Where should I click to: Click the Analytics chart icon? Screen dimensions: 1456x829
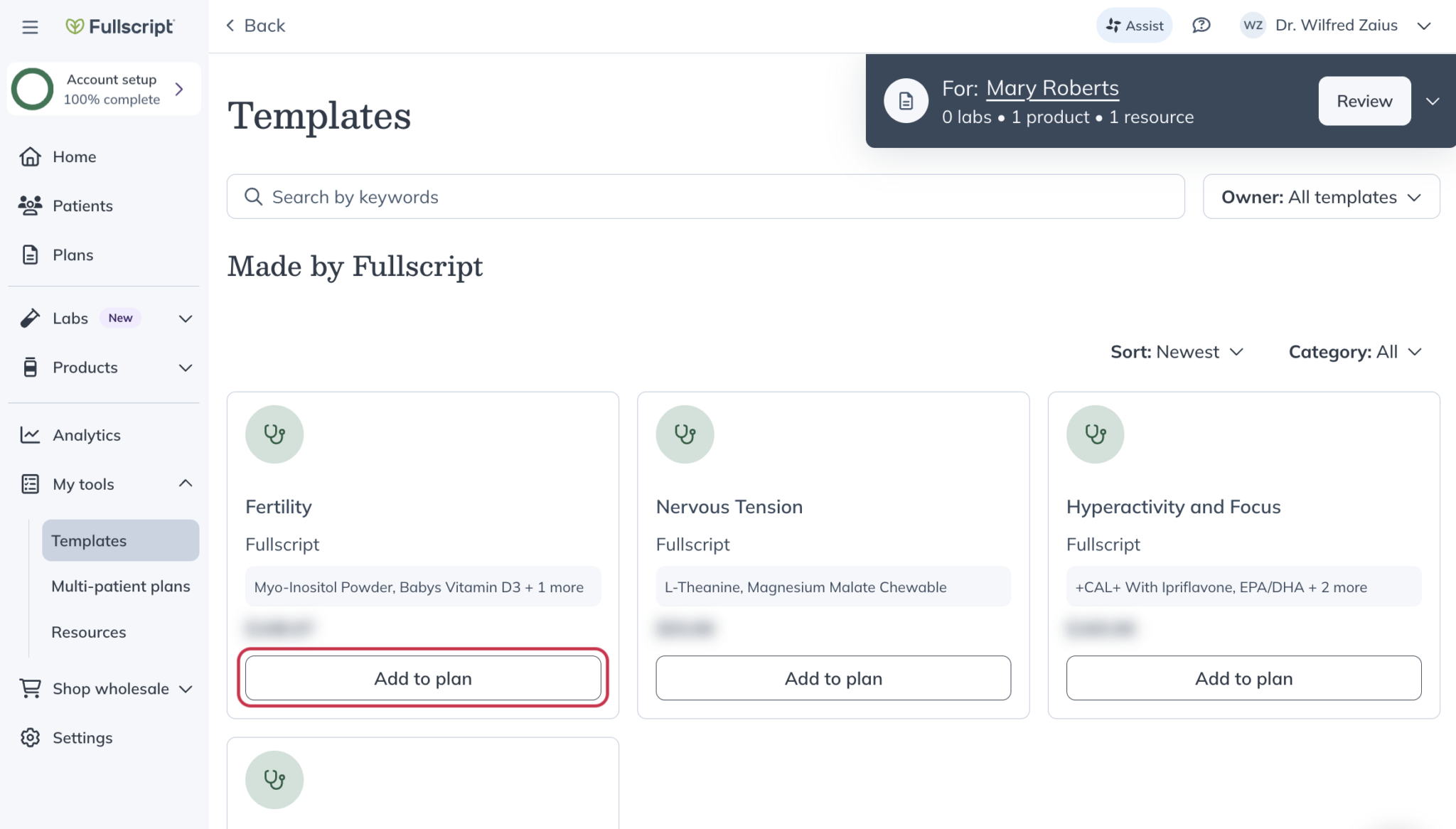point(29,434)
